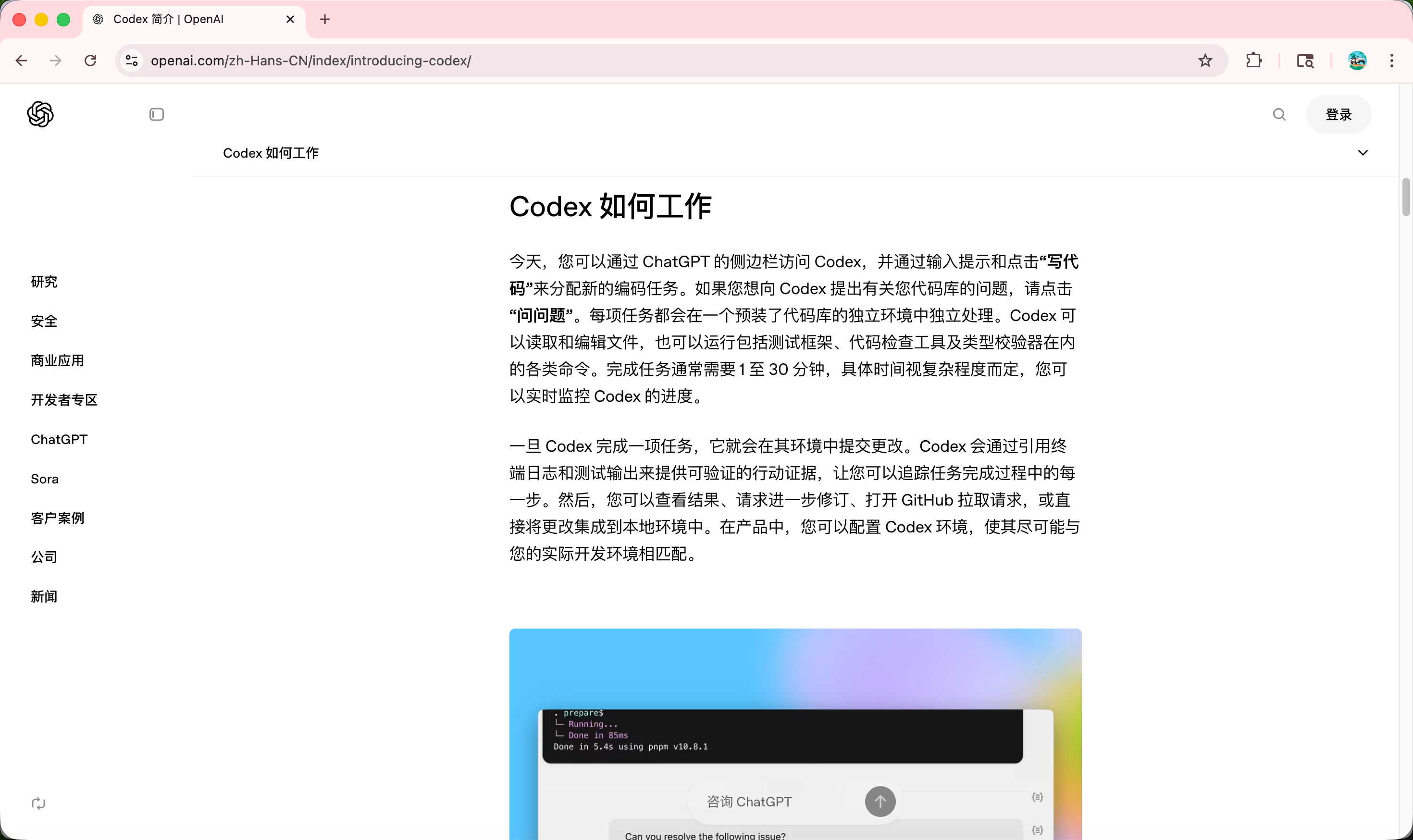The width and height of the screenshot is (1413, 840).
Task: Bookmark this page with star icon
Action: pos(1205,61)
